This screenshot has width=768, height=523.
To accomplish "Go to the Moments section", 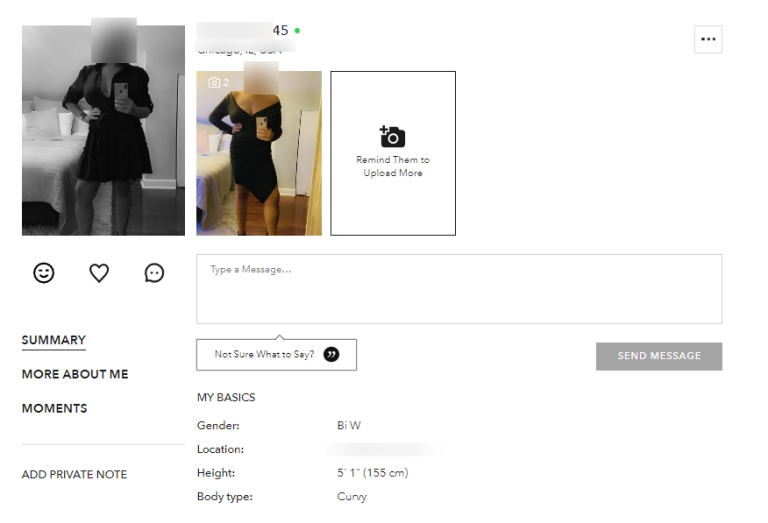I will (x=54, y=408).
